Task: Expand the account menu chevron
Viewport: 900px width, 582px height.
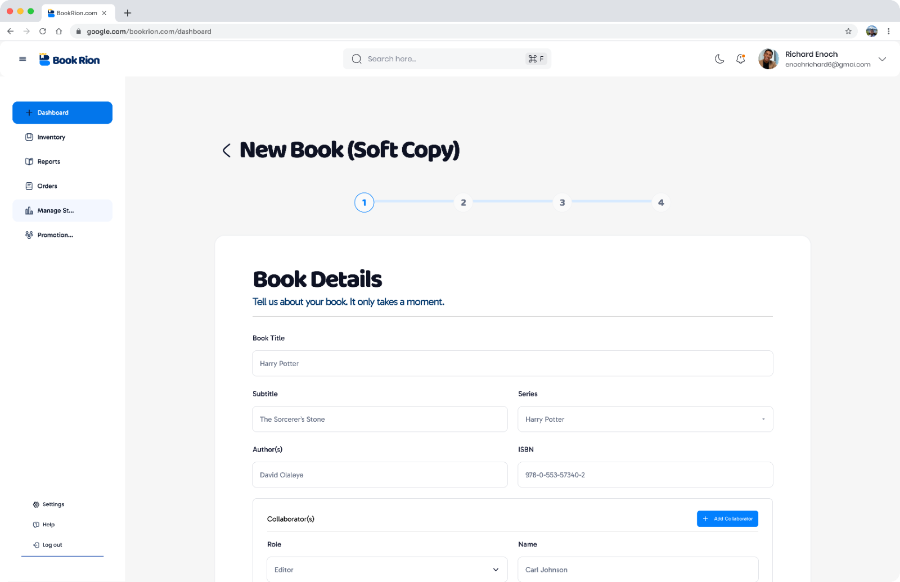Action: click(x=883, y=59)
